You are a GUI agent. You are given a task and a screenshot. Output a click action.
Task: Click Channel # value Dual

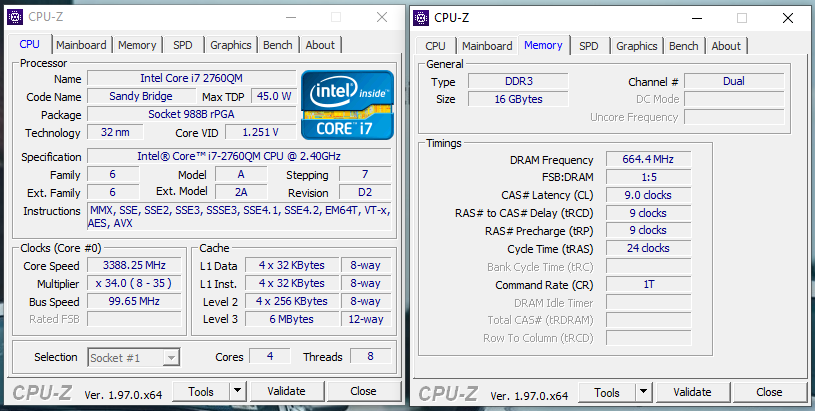[x=734, y=81]
